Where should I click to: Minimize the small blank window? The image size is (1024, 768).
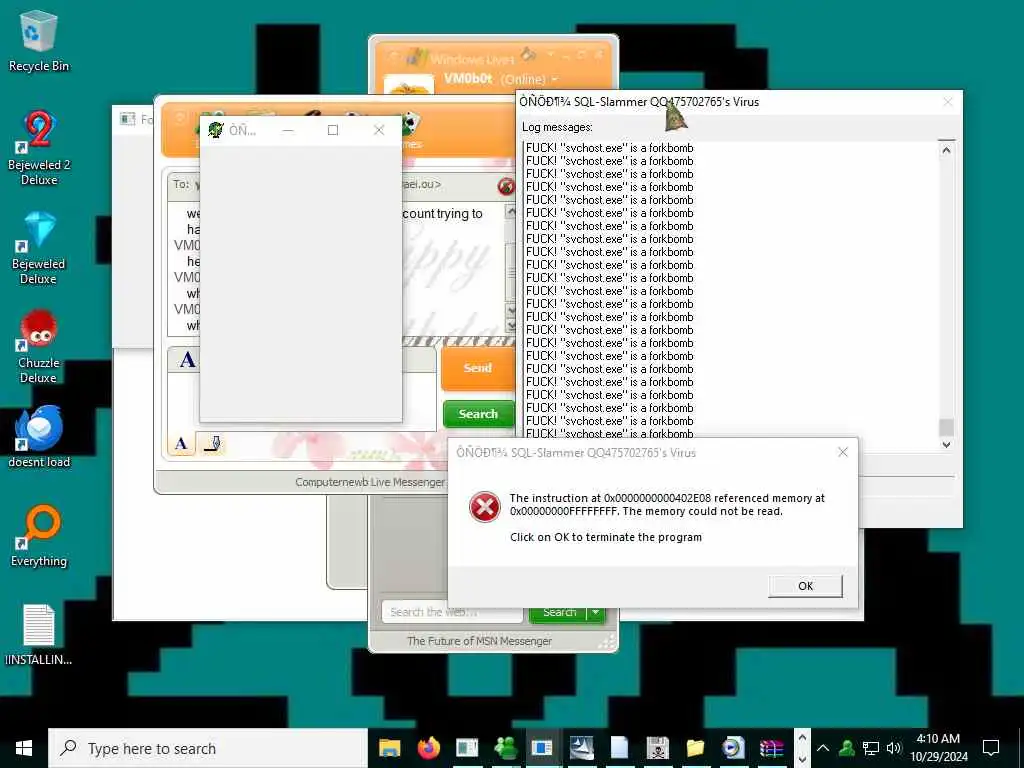point(287,130)
